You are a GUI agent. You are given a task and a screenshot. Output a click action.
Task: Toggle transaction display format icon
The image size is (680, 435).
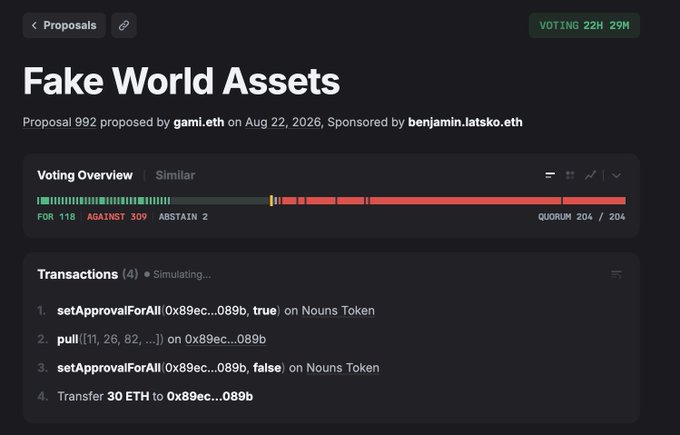(616, 275)
